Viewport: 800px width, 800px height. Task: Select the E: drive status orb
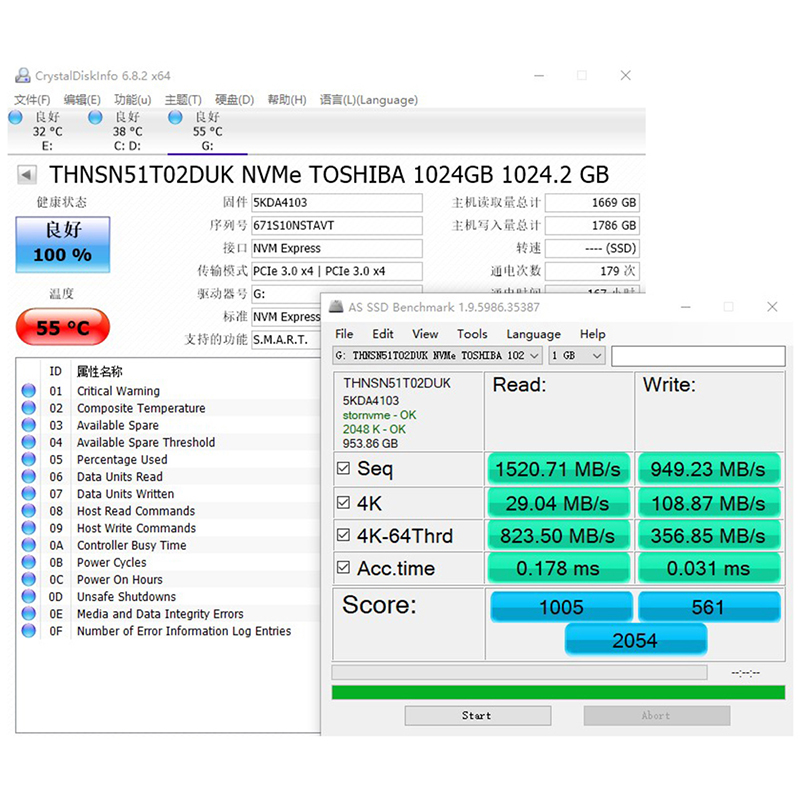[x=15, y=118]
